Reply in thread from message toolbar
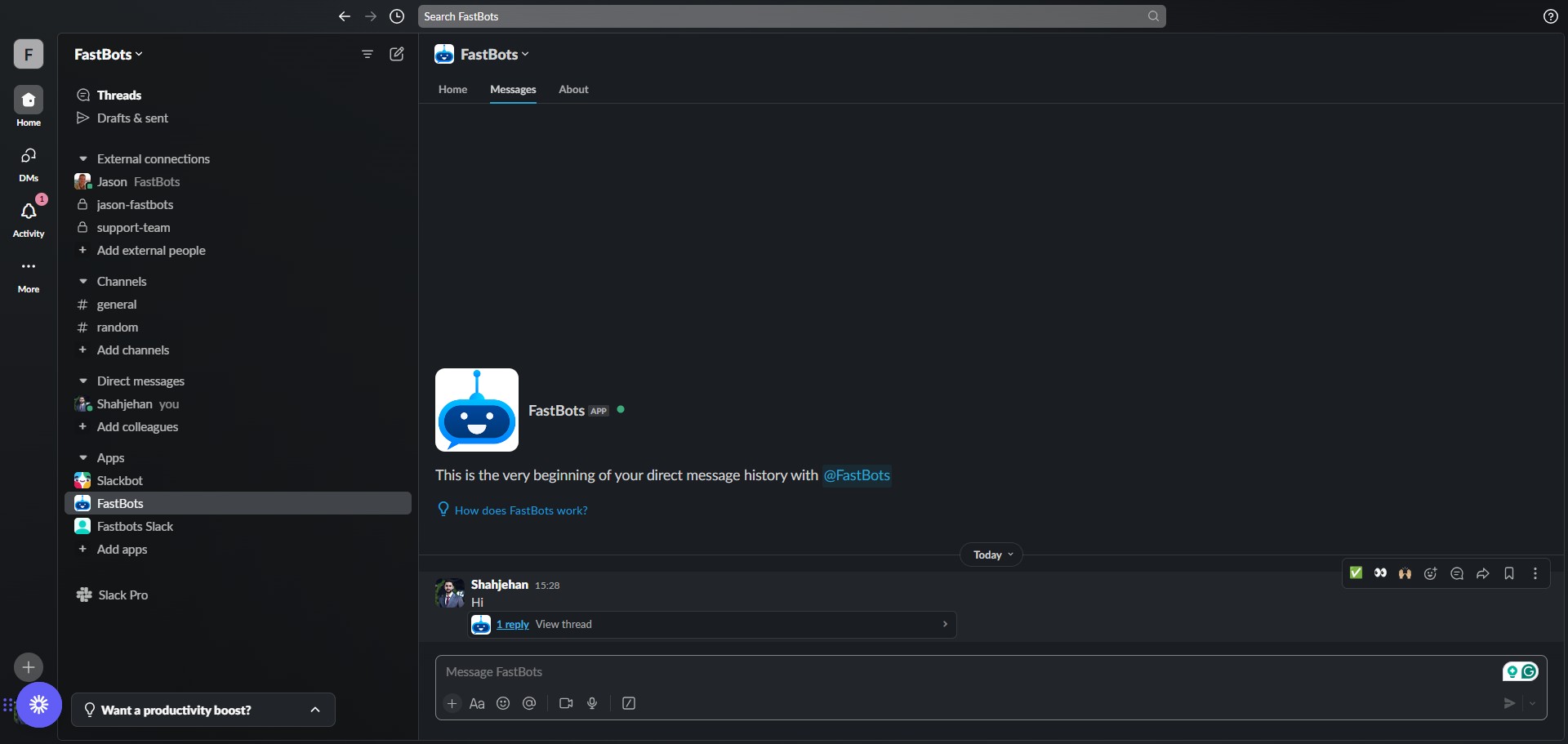The width and height of the screenshot is (1568, 744). coord(1457,573)
